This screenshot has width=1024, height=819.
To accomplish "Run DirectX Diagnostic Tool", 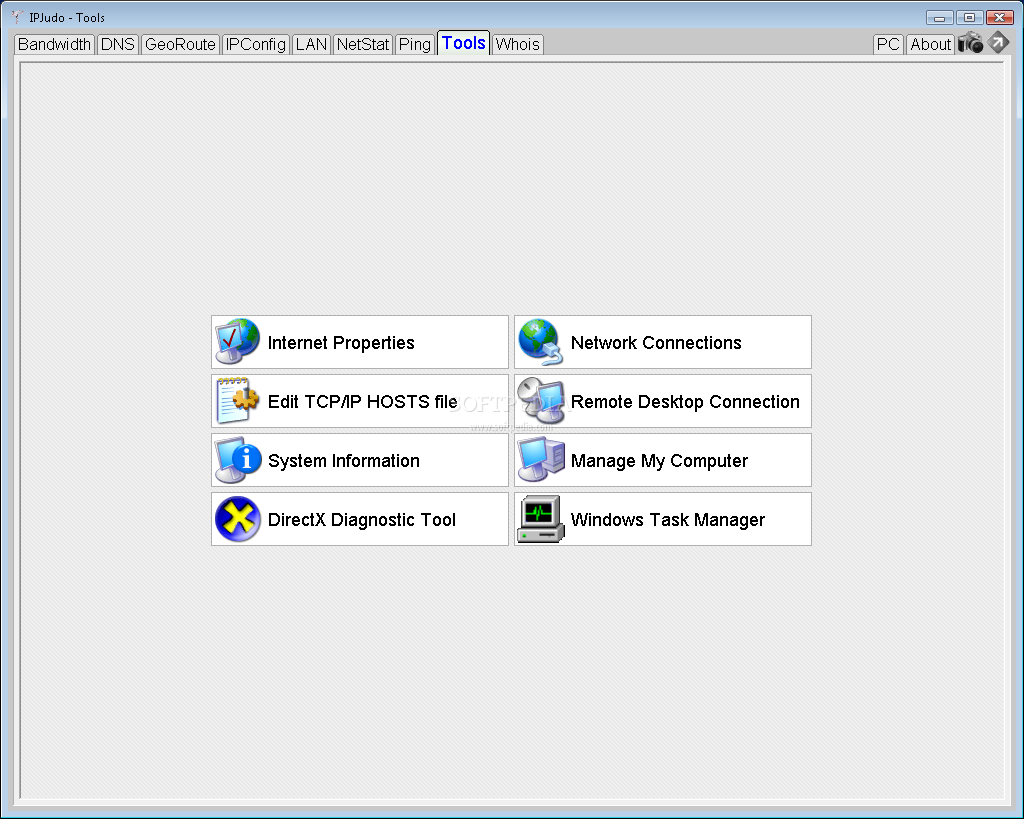I will [x=360, y=519].
